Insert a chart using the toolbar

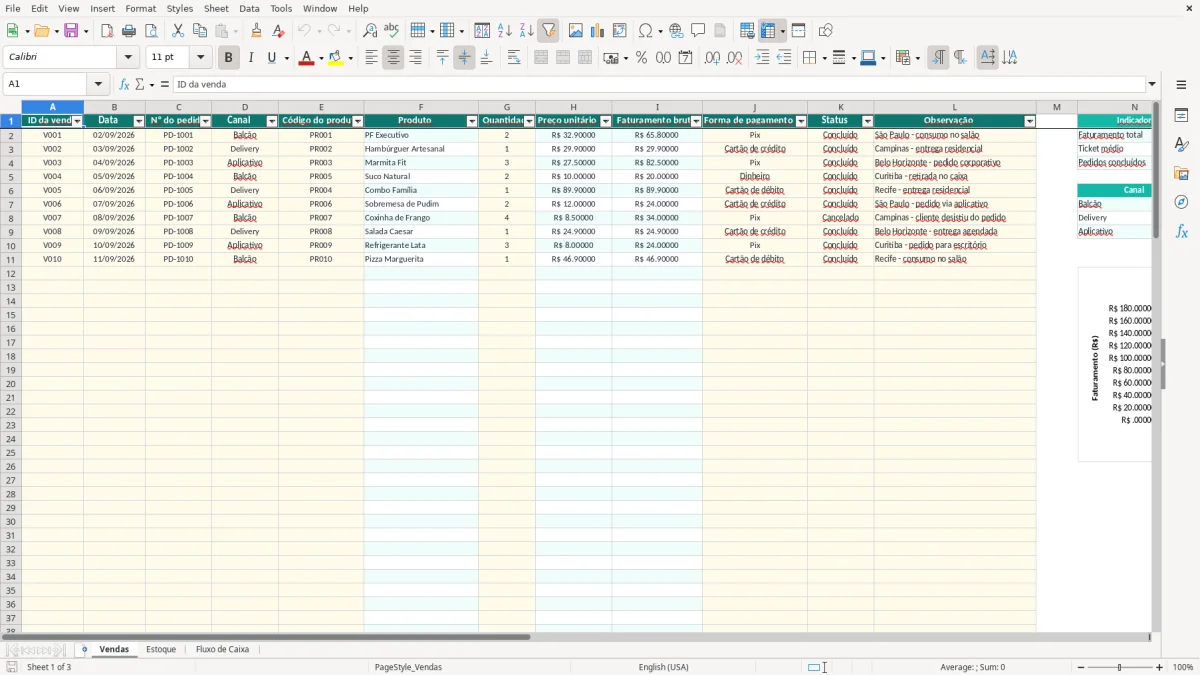point(598,31)
